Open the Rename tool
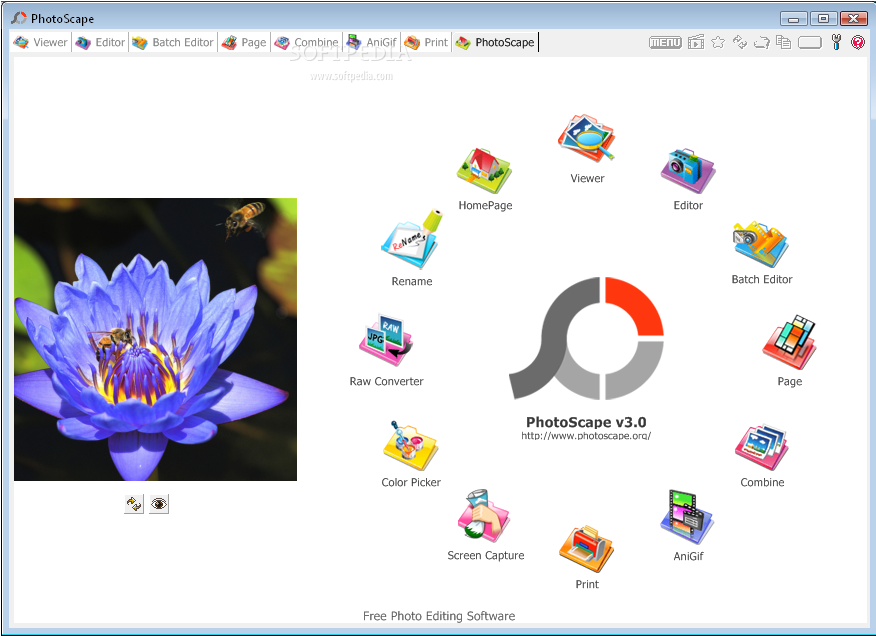Image resolution: width=876 pixels, height=636 pixels. pyautogui.click(x=412, y=239)
